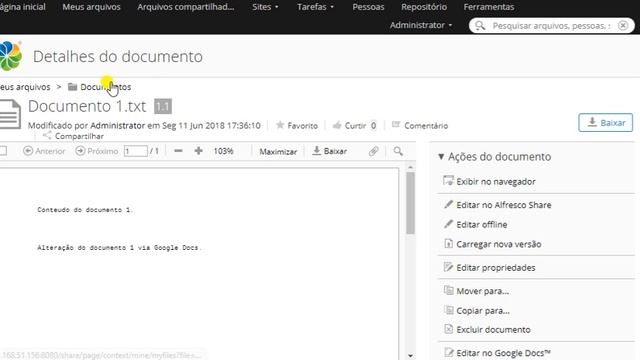Clear the search field with X icon
Image resolution: width=640 pixels, height=360 pixels.
622,26
